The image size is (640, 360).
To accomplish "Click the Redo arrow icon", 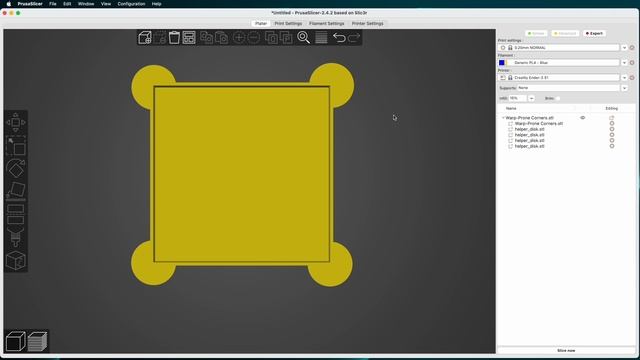I will 354,38.
